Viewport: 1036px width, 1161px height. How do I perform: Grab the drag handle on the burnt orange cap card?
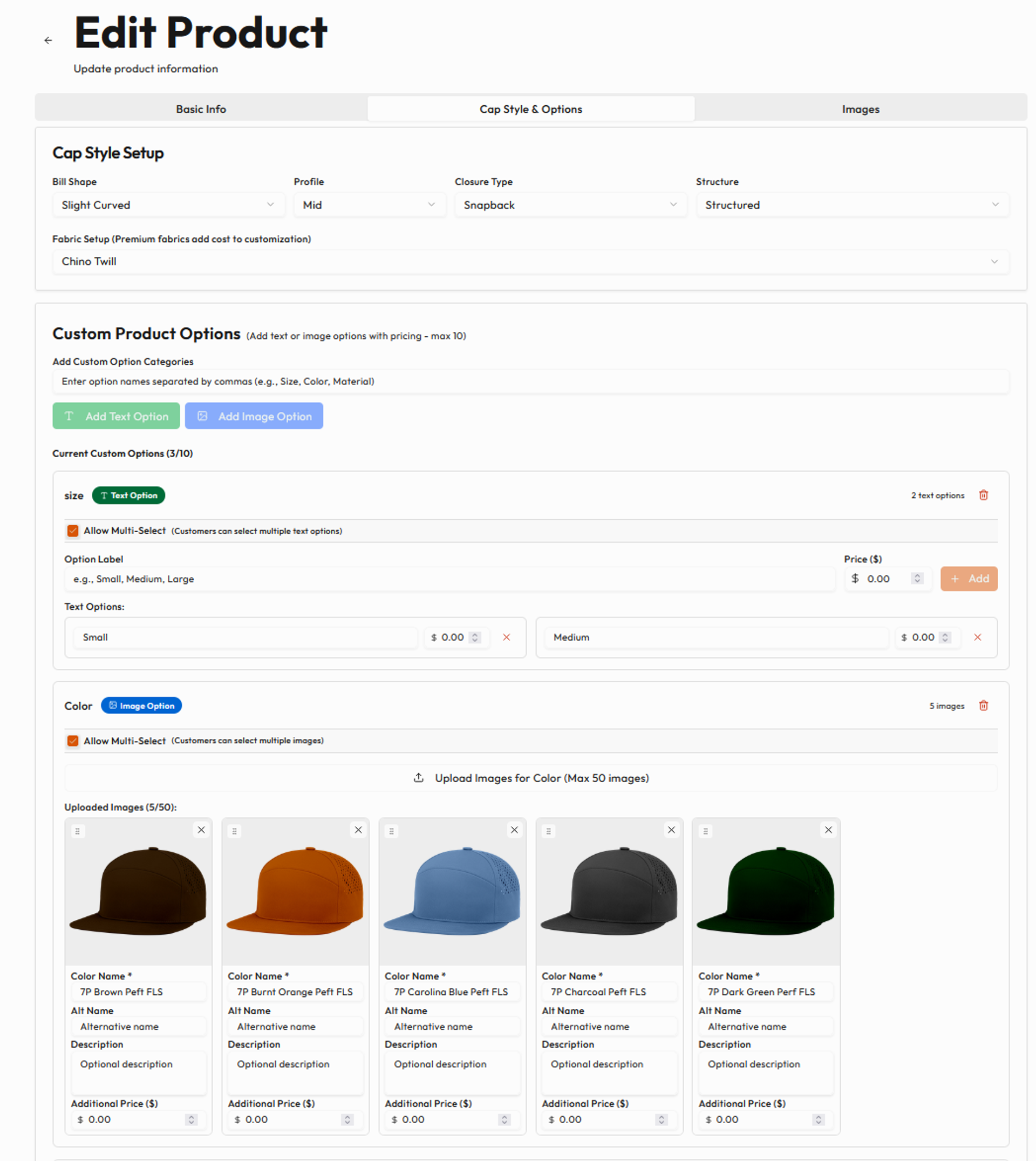click(235, 831)
